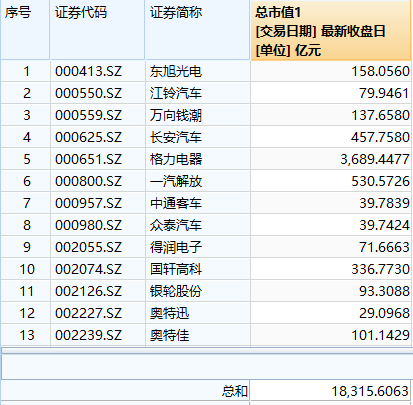Sort by 证券代码 column header
413x405 pixels.
click(x=97, y=30)
